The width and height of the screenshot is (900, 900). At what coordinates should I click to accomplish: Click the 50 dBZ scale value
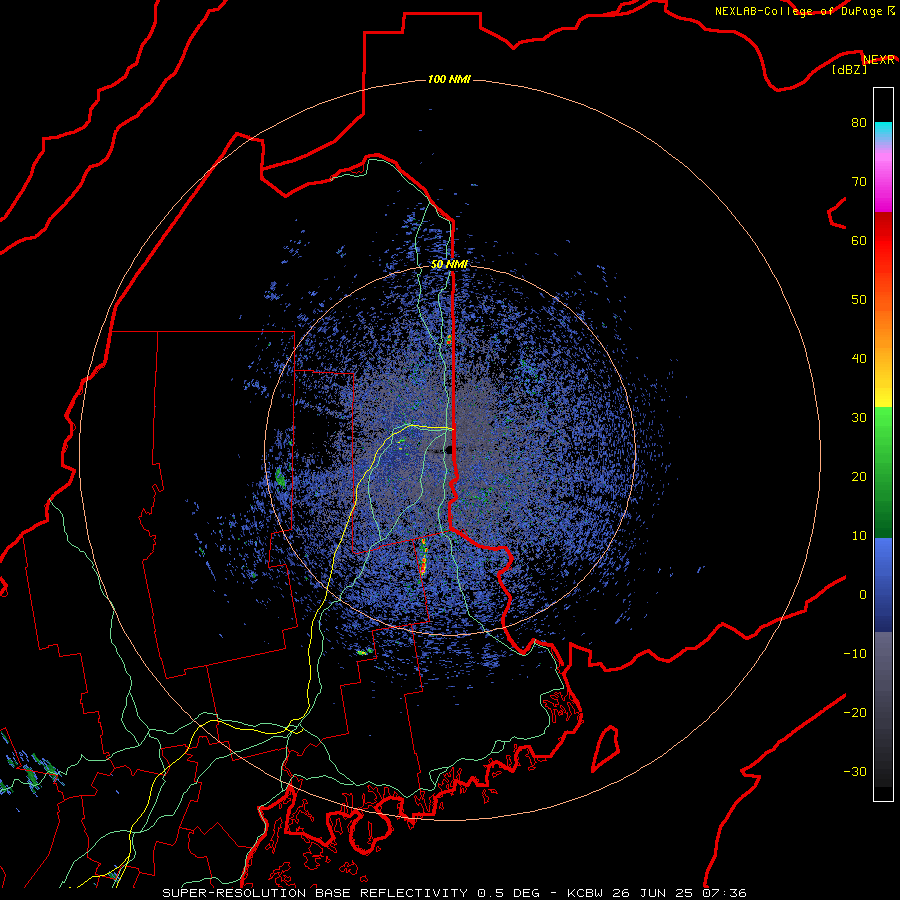[x=859, y=300]
